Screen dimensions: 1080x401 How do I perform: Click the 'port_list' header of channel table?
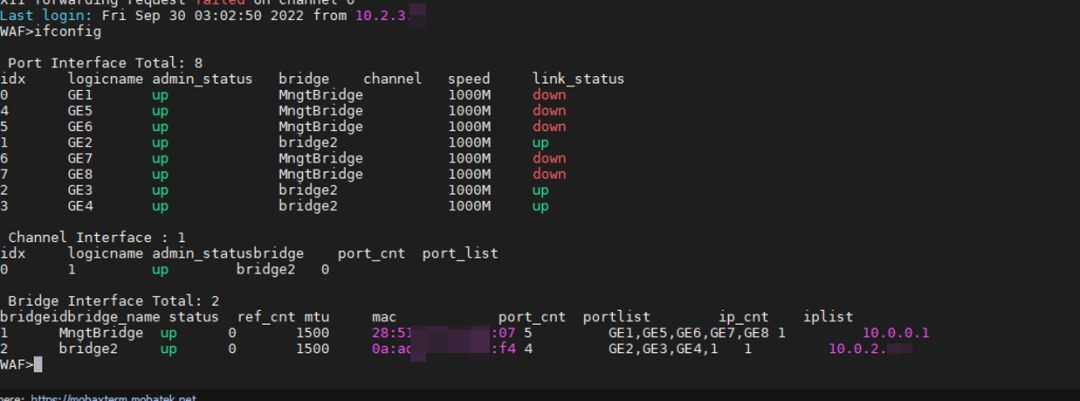[460, 254]
